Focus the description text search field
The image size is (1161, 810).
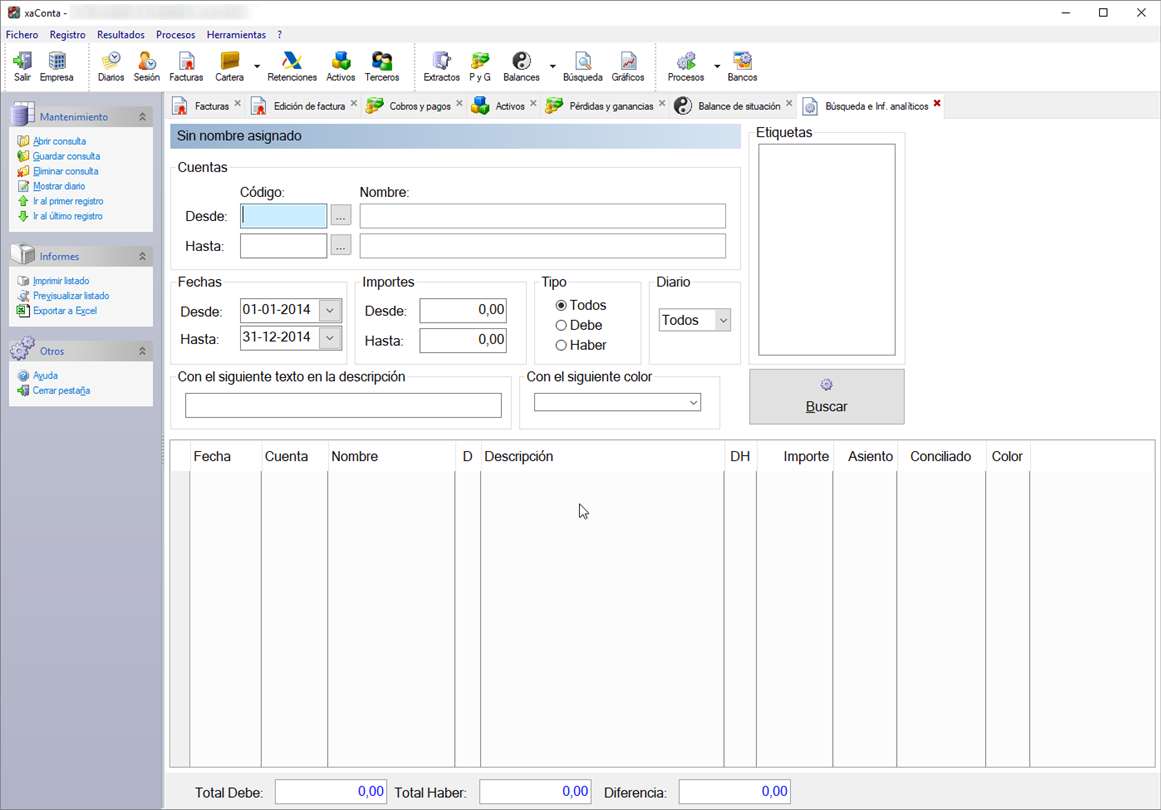[x=344, y=405]
